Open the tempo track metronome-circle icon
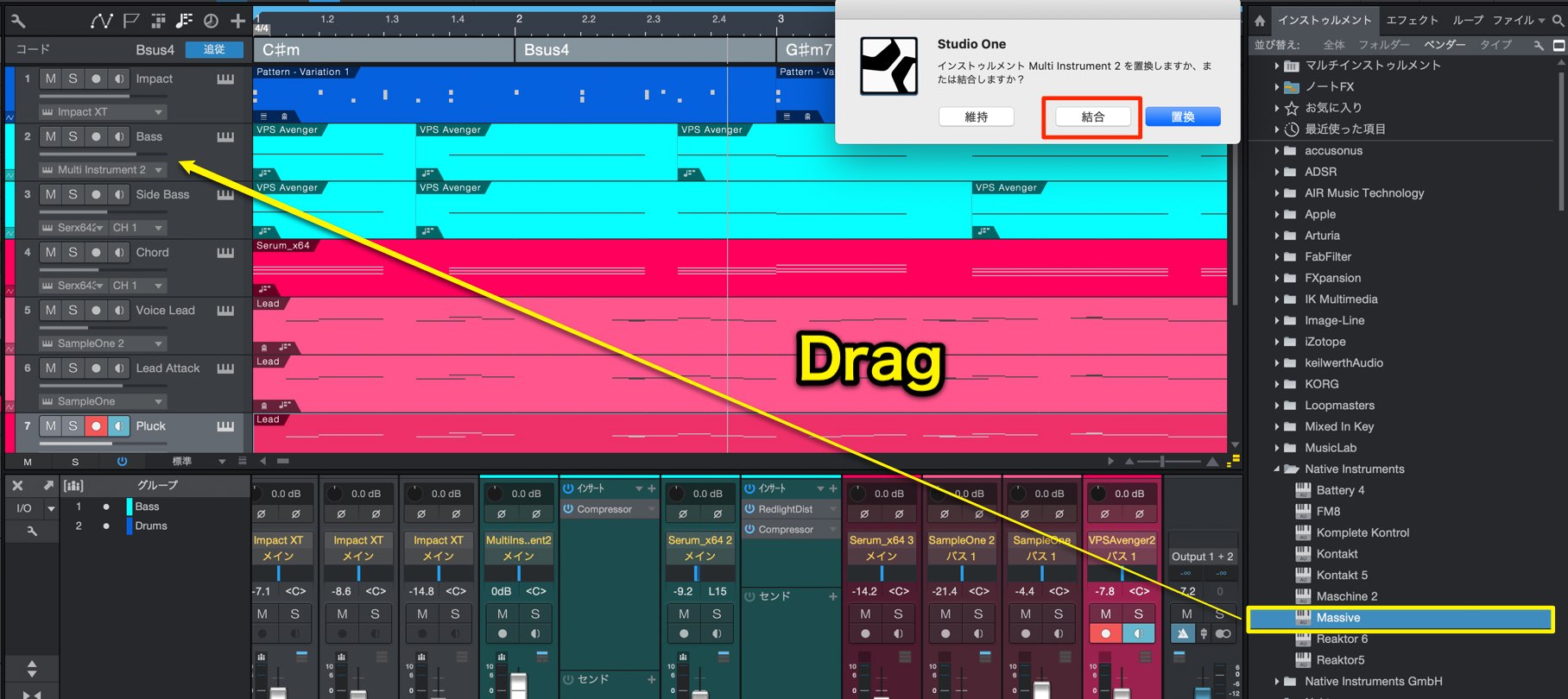 (211, 20)
